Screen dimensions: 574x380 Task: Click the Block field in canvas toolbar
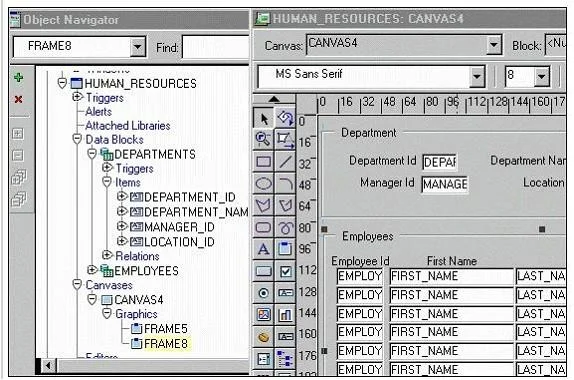click(555, 45)
